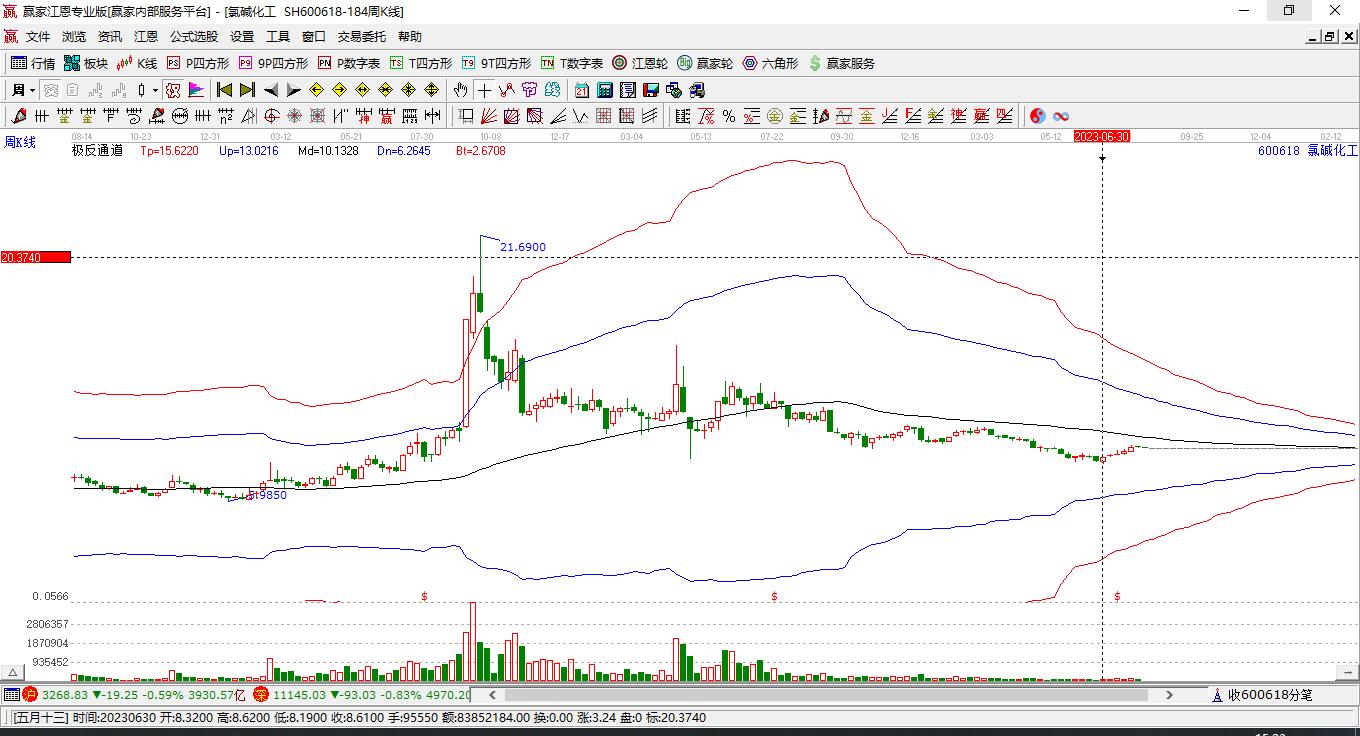Click the scrollbar right arrow
The image size is (1360, 736).
[1169, 694]
